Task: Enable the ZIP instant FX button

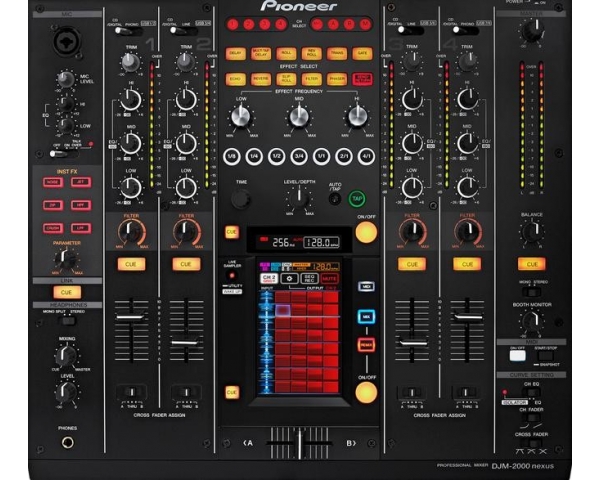Action: click(52, 205)
